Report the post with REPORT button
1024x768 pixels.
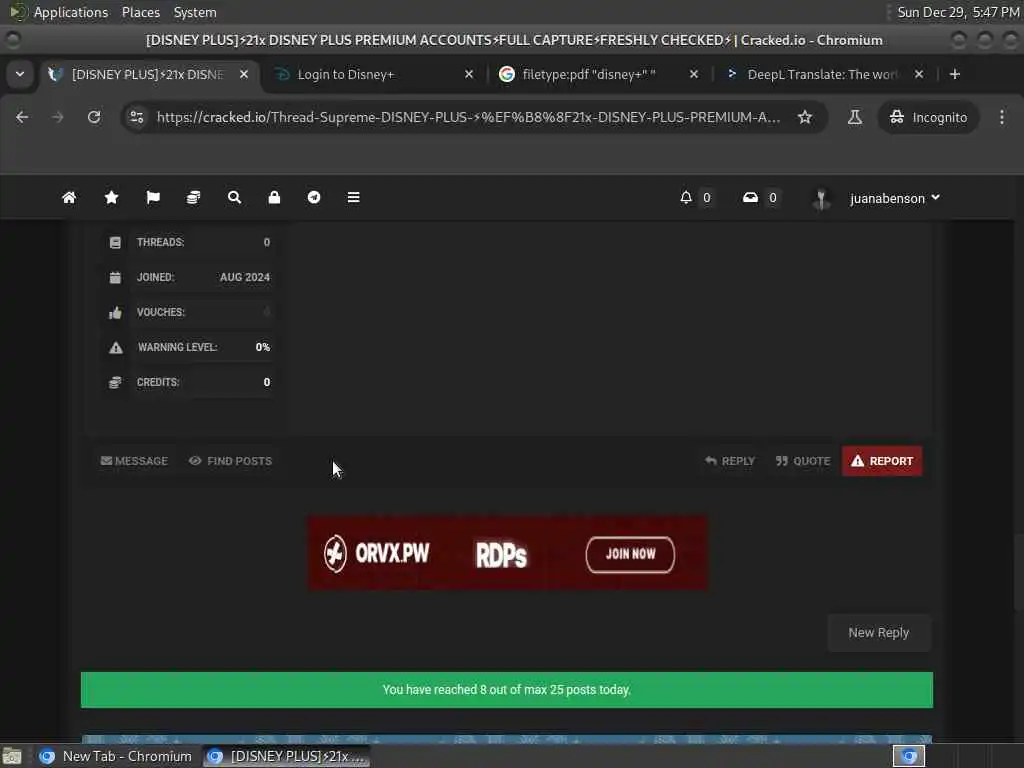882,461
